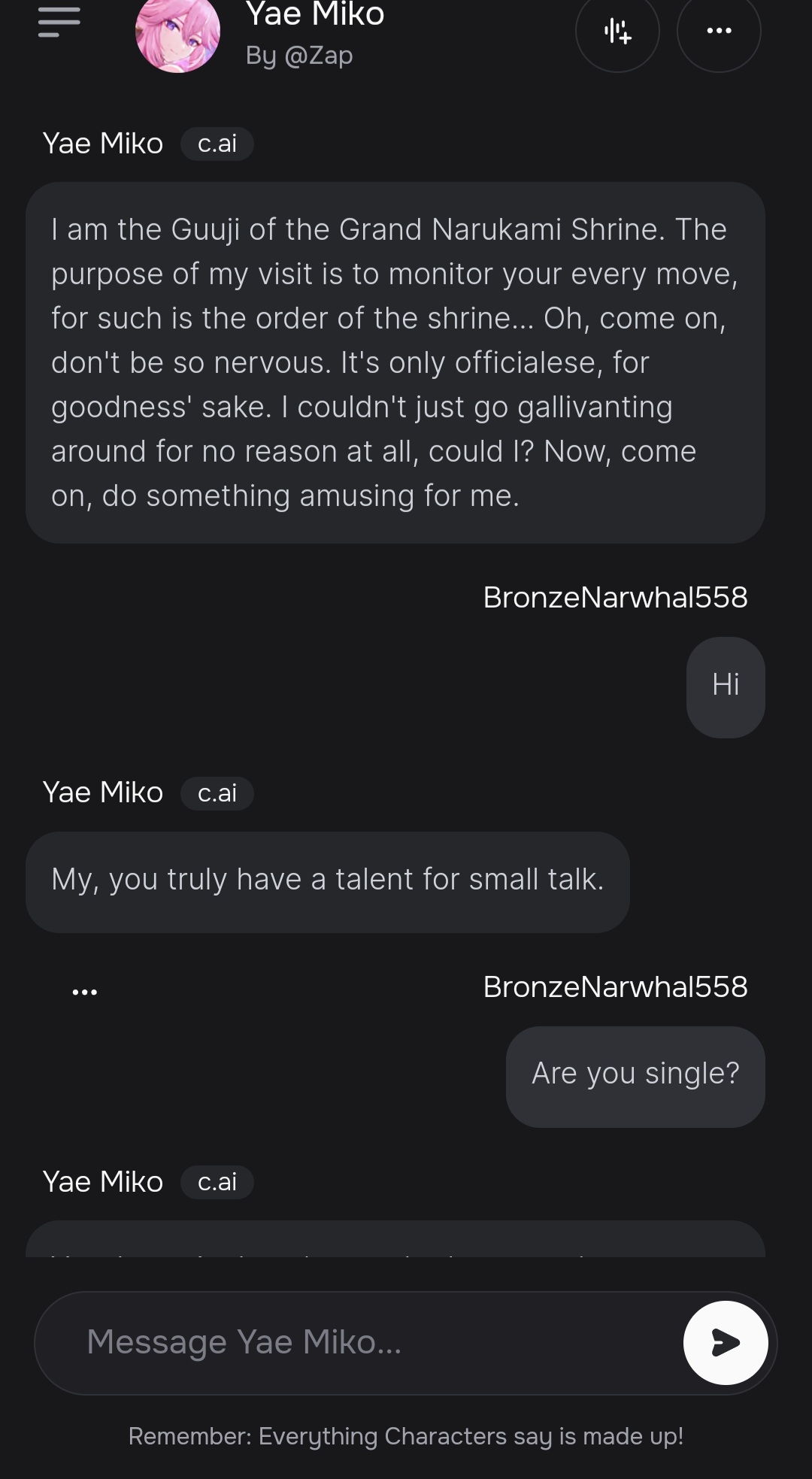Start a voice call with the character
Image resolution: width=812 pixels, height=1479 pixels.
(617, 32)
